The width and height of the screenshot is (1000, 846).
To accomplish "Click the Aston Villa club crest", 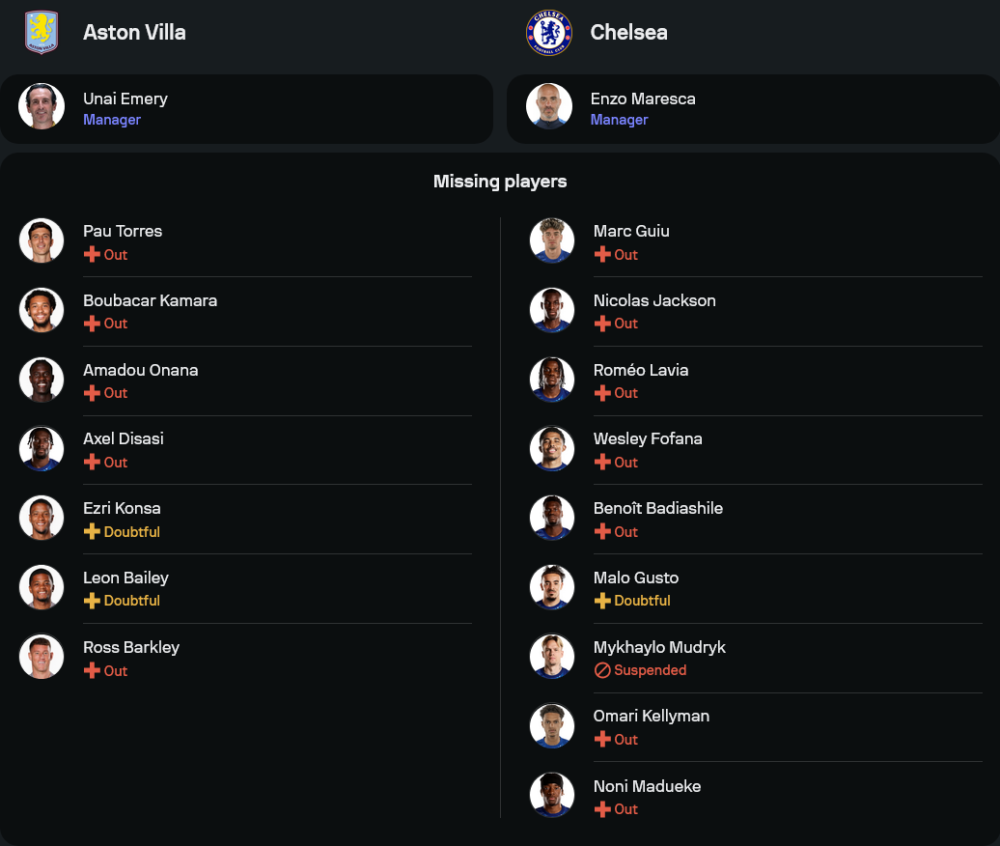I will pos(42,32).
